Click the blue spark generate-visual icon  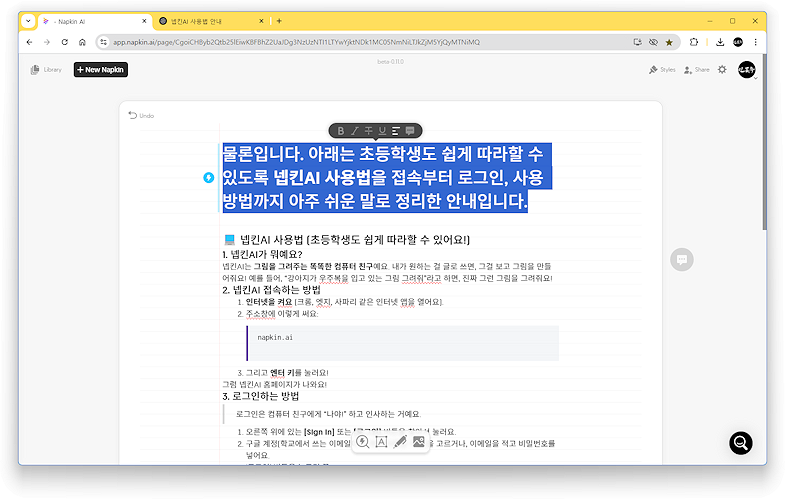[x=209, y=177]
